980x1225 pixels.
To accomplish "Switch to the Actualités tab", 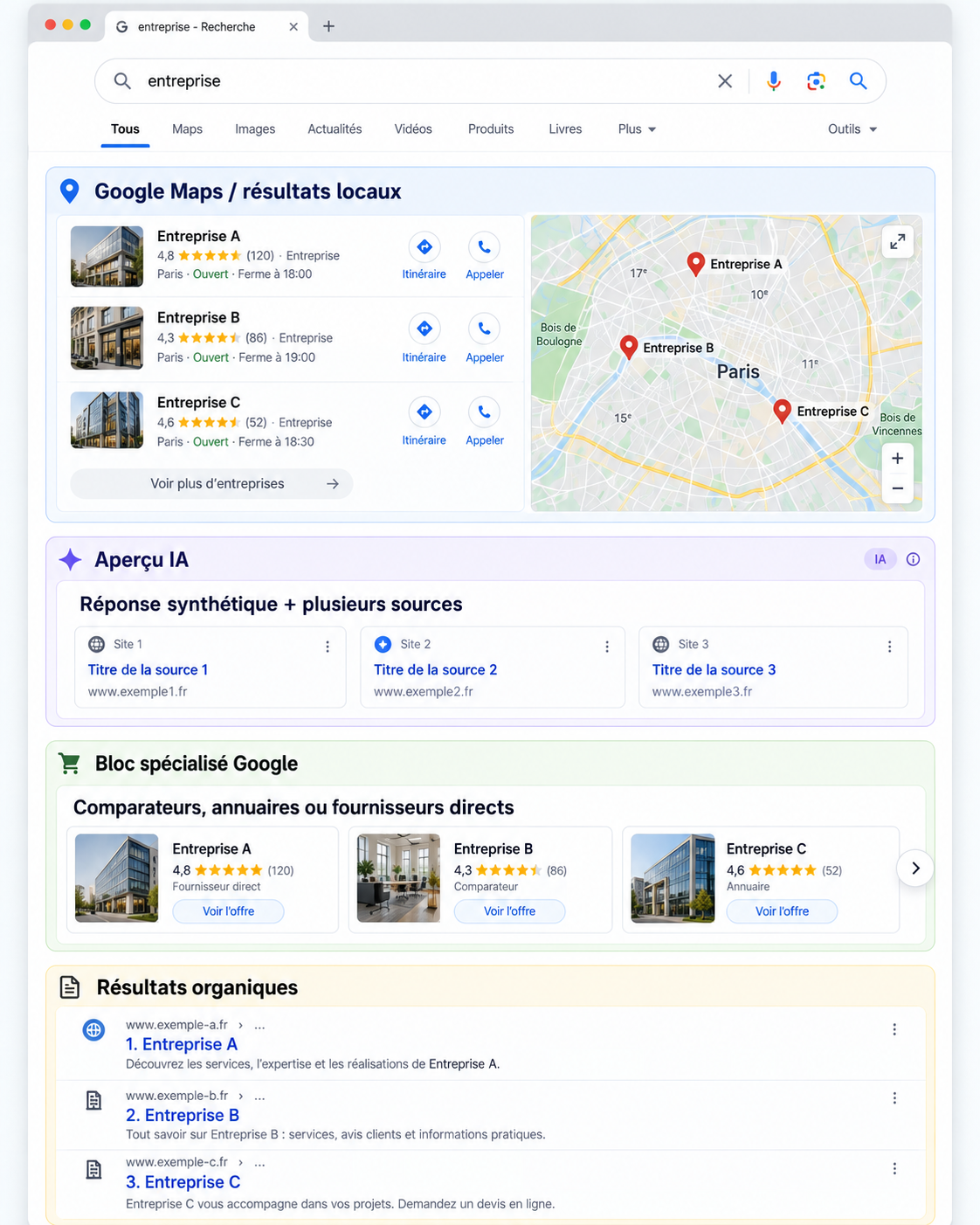I will 335,129.
